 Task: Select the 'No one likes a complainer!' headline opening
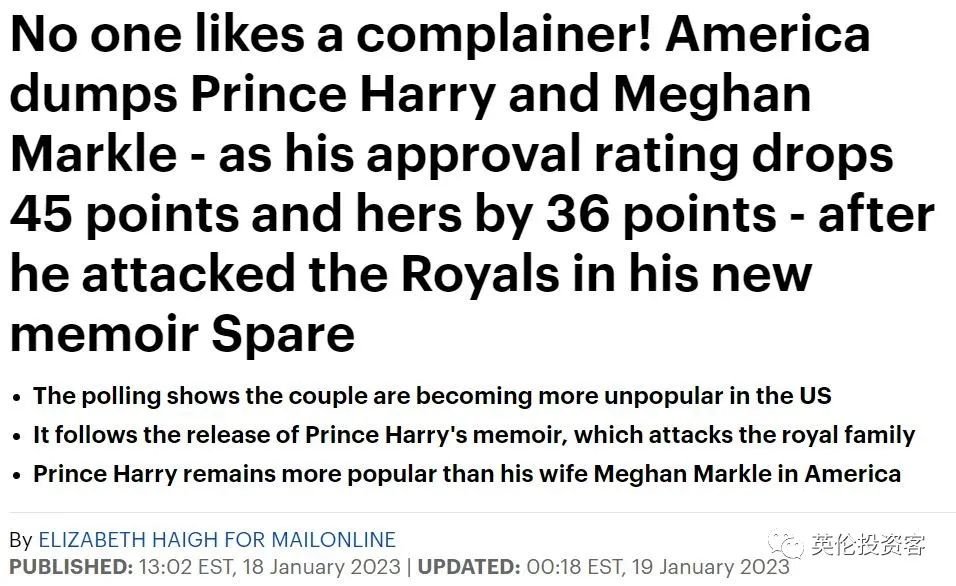(x=332, y=35)
